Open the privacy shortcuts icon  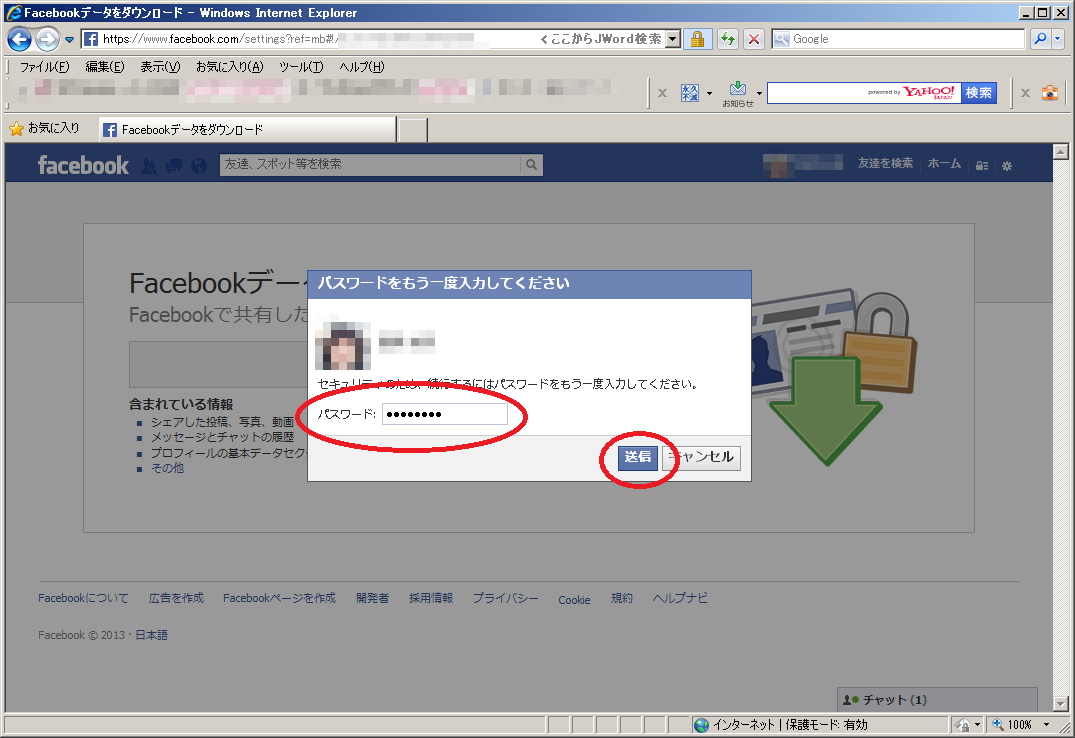(982, 166)
